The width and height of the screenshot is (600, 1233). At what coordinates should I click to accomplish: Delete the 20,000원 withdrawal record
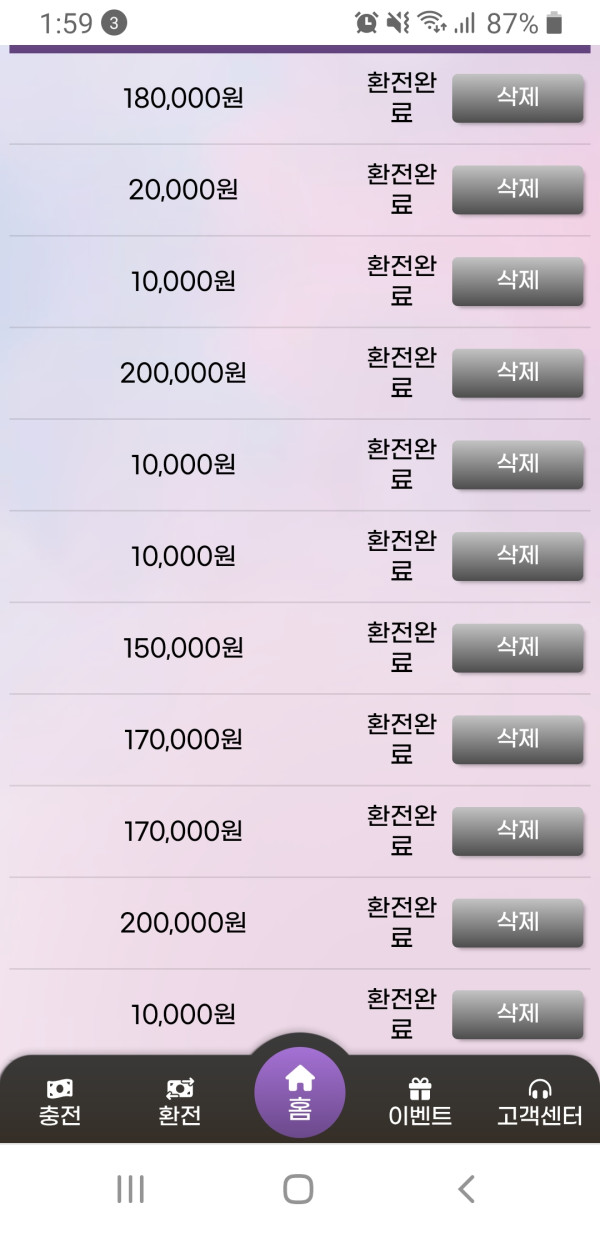[x=517, y=189]
